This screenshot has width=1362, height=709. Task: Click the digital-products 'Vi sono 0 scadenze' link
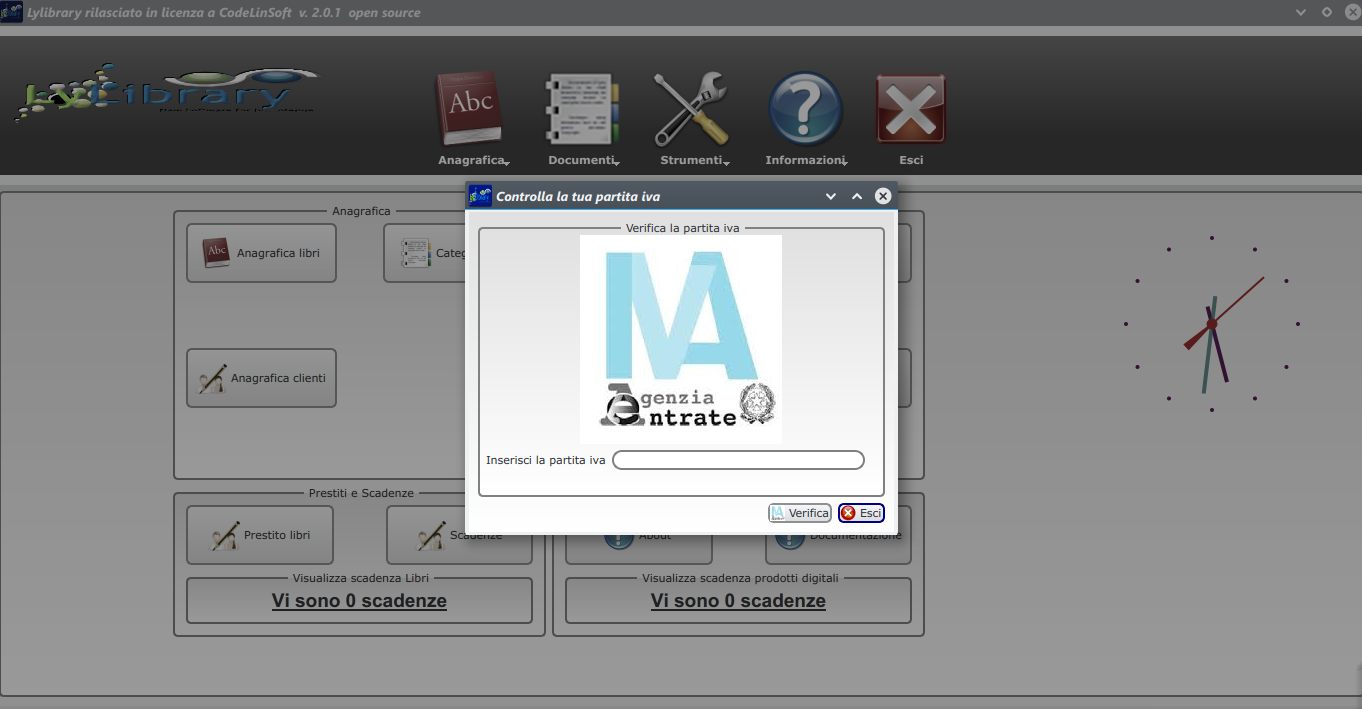(738, 601)
